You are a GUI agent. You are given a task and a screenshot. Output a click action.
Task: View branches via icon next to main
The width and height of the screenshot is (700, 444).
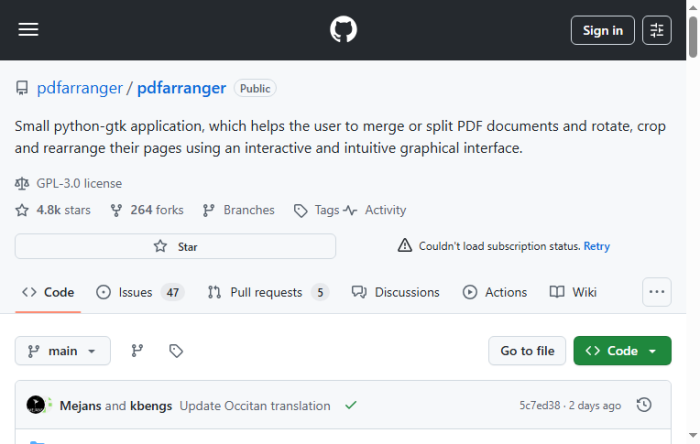tap(137, 351)
